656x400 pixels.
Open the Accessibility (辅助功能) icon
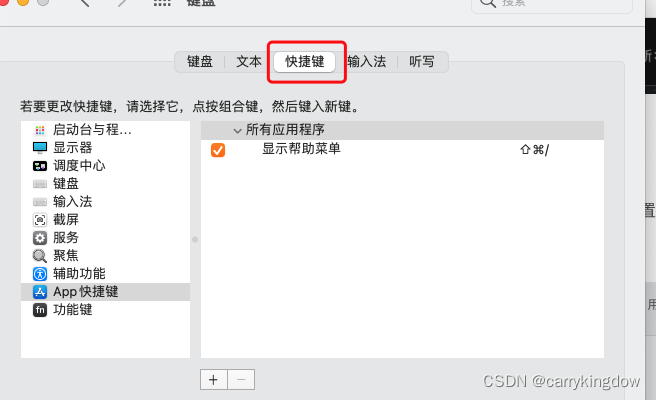coord(40,274)
